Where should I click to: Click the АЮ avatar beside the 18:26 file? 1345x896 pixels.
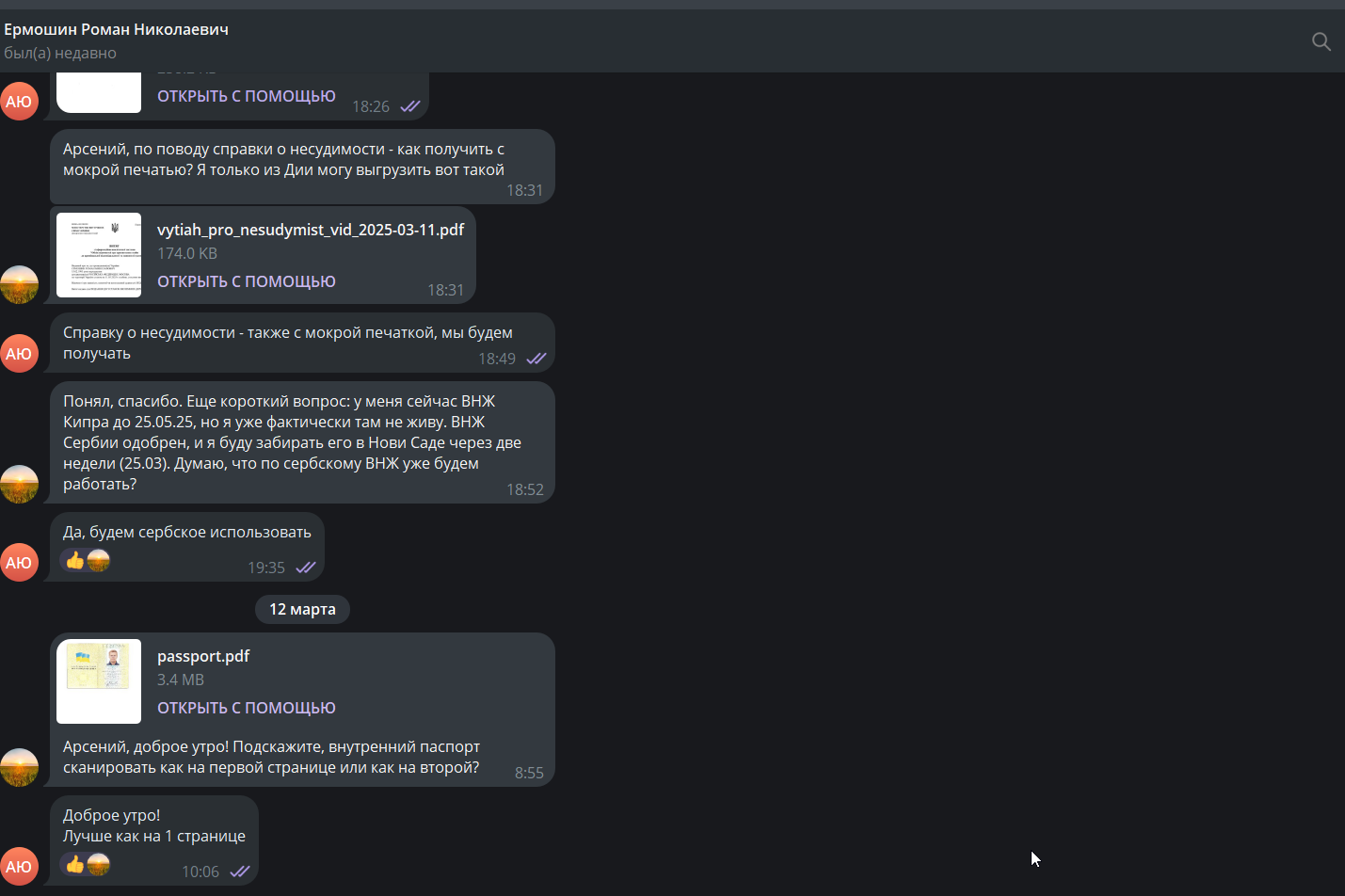coord(19,102)
